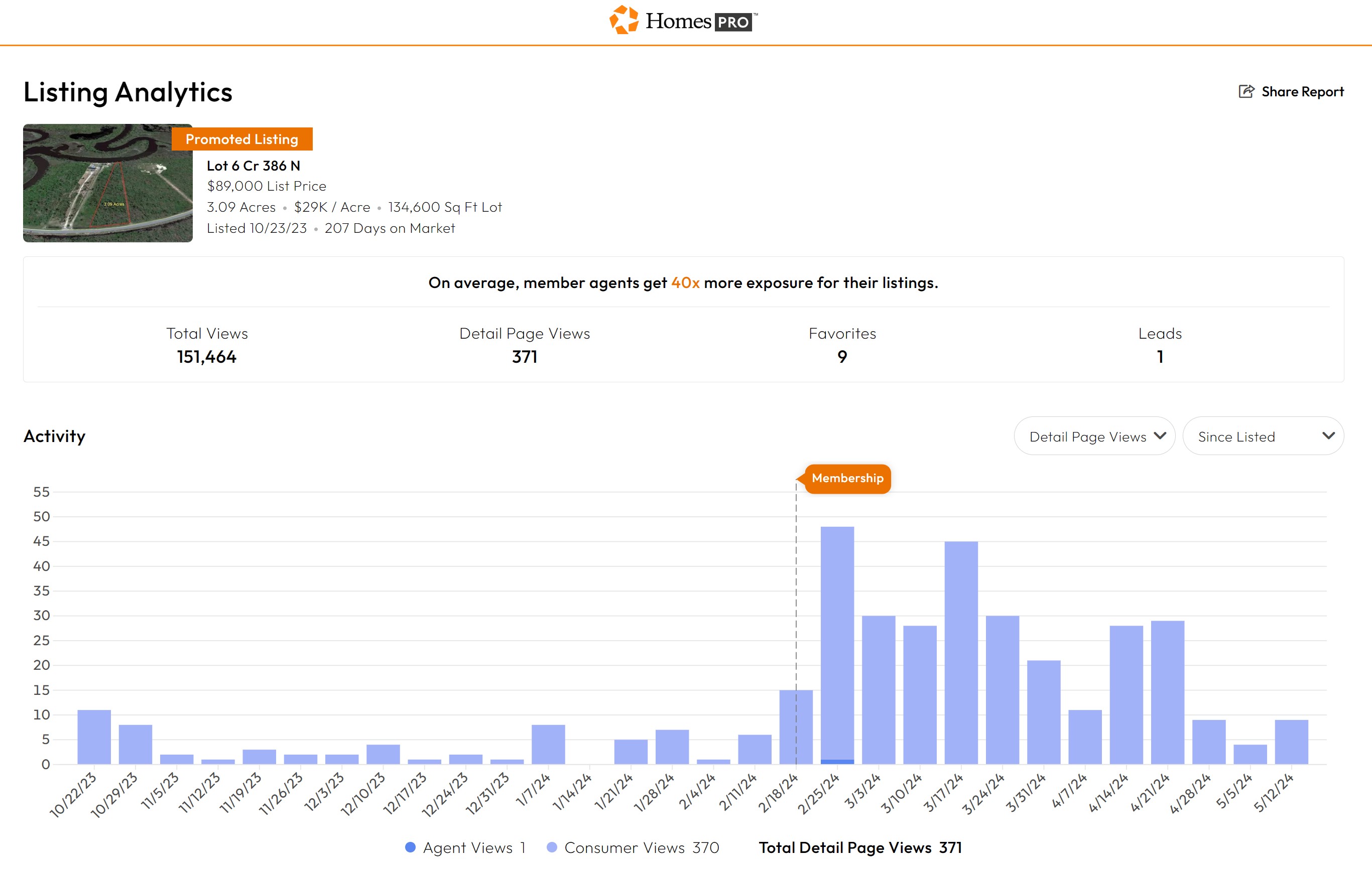Toggle Consumer Views legend dot
1372x871 pixels.
552,847
